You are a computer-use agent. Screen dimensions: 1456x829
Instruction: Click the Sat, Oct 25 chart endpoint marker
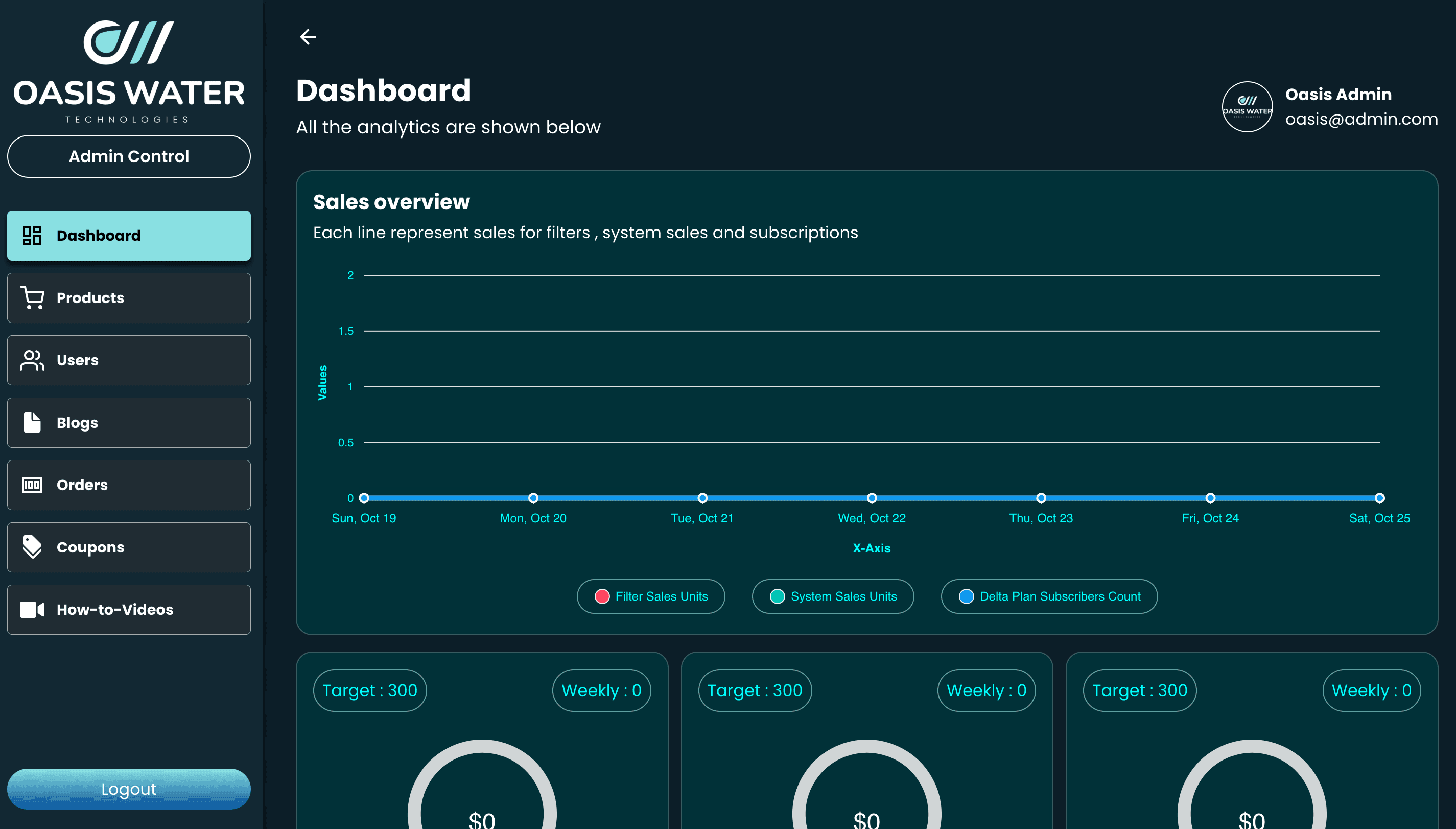pyautogui.click(x=1379, y=498)
